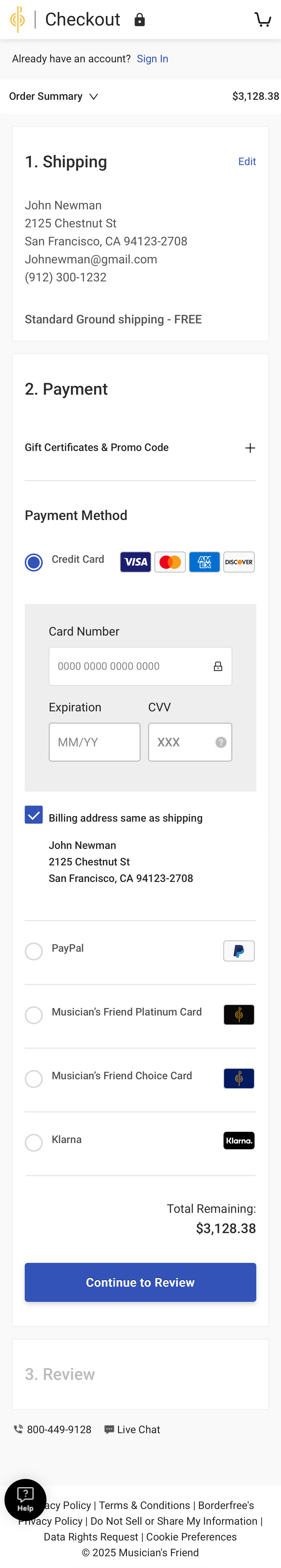Choose Musician's Friend Platinum Card option
Screen dimensions: 281x1568
[x=34, y=1015]
